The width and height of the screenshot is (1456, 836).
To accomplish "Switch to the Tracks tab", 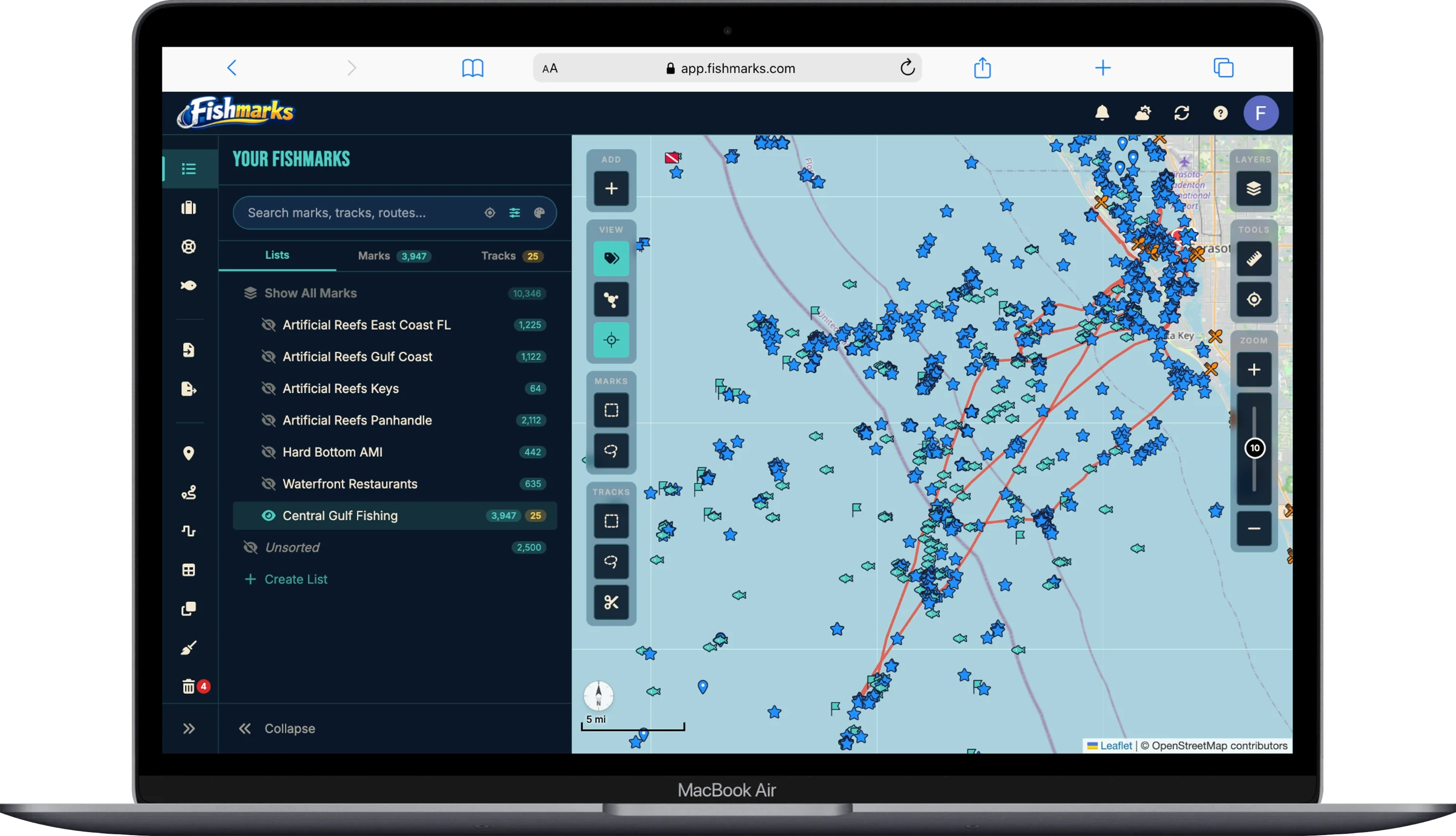I will click(x=512, y=256).
